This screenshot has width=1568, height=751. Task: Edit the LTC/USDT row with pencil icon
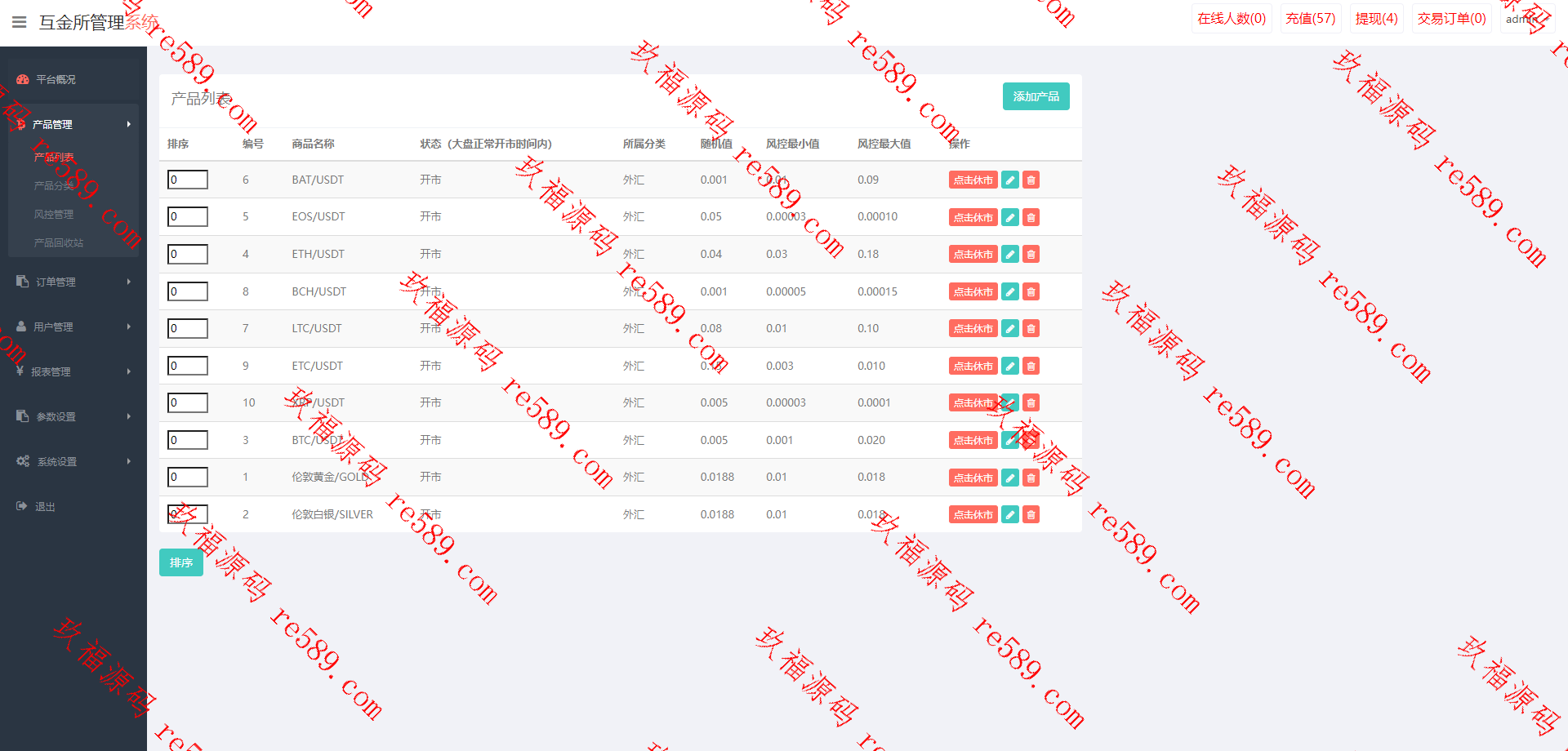click(x=1010, y=329)
